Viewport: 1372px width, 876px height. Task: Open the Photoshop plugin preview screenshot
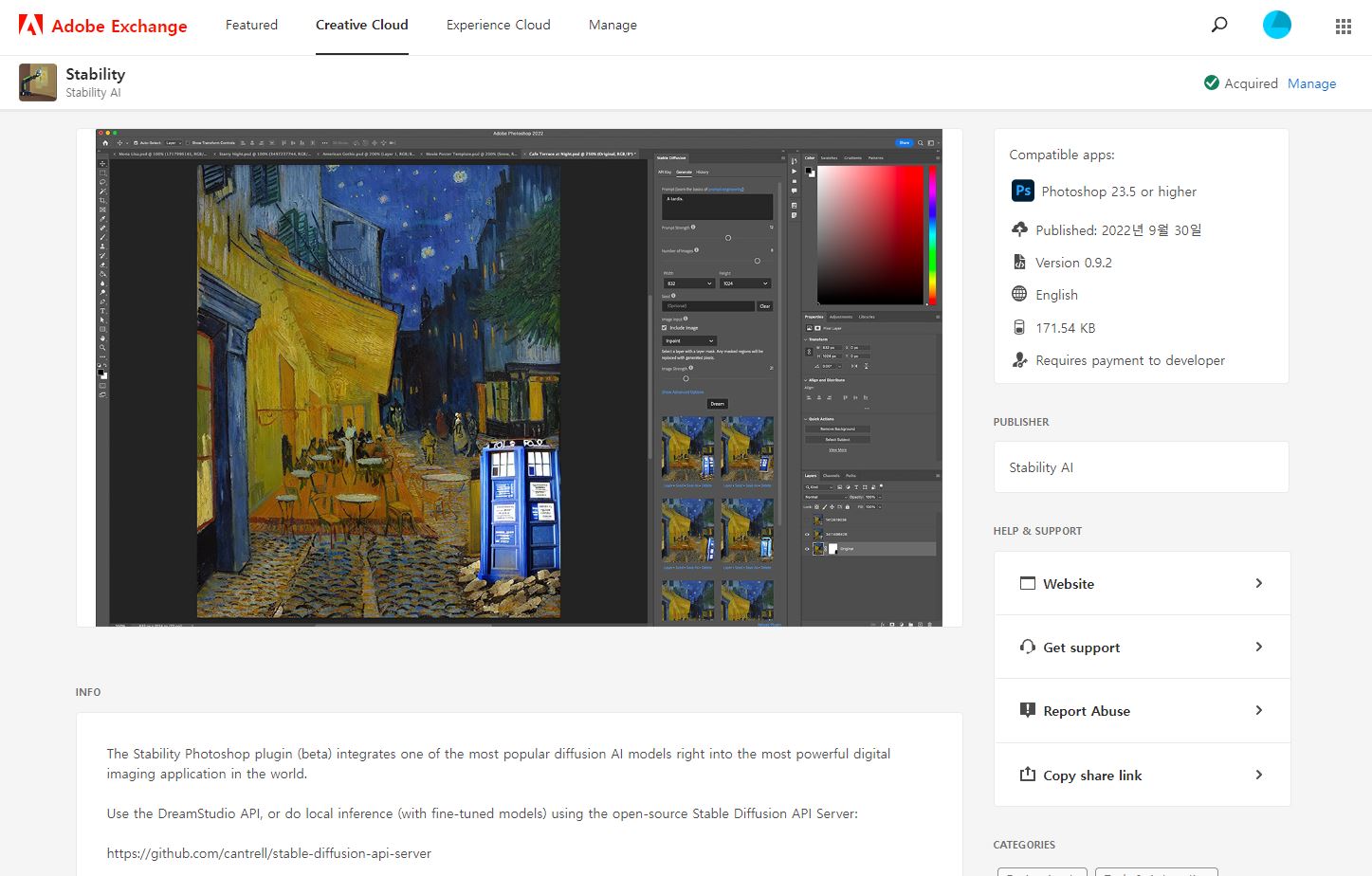click(x=519, y=377)
